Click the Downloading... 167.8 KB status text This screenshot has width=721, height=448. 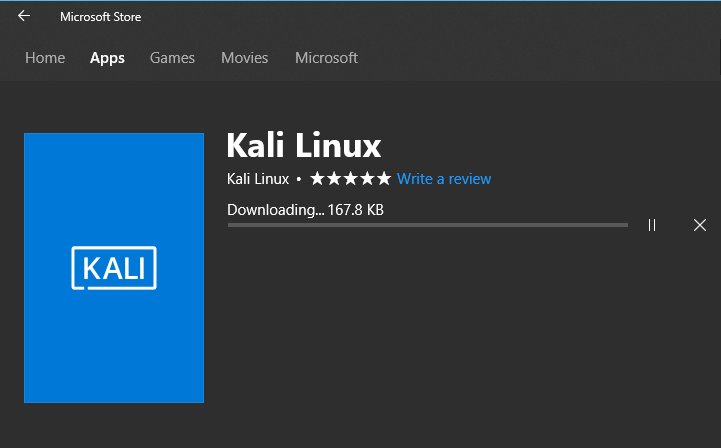click(x=305, y=210)
